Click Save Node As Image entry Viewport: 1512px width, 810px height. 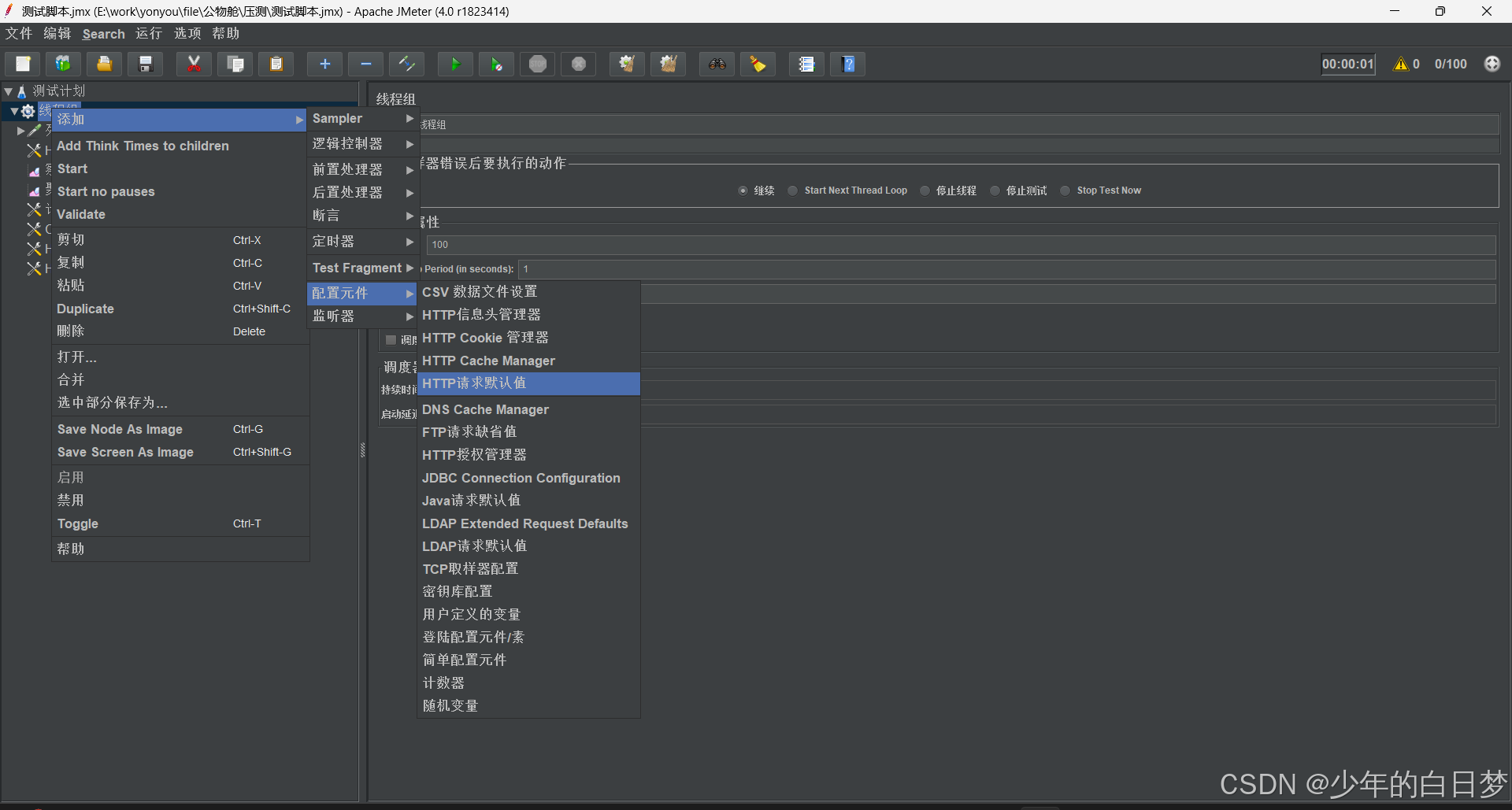(x=180, y=429)
